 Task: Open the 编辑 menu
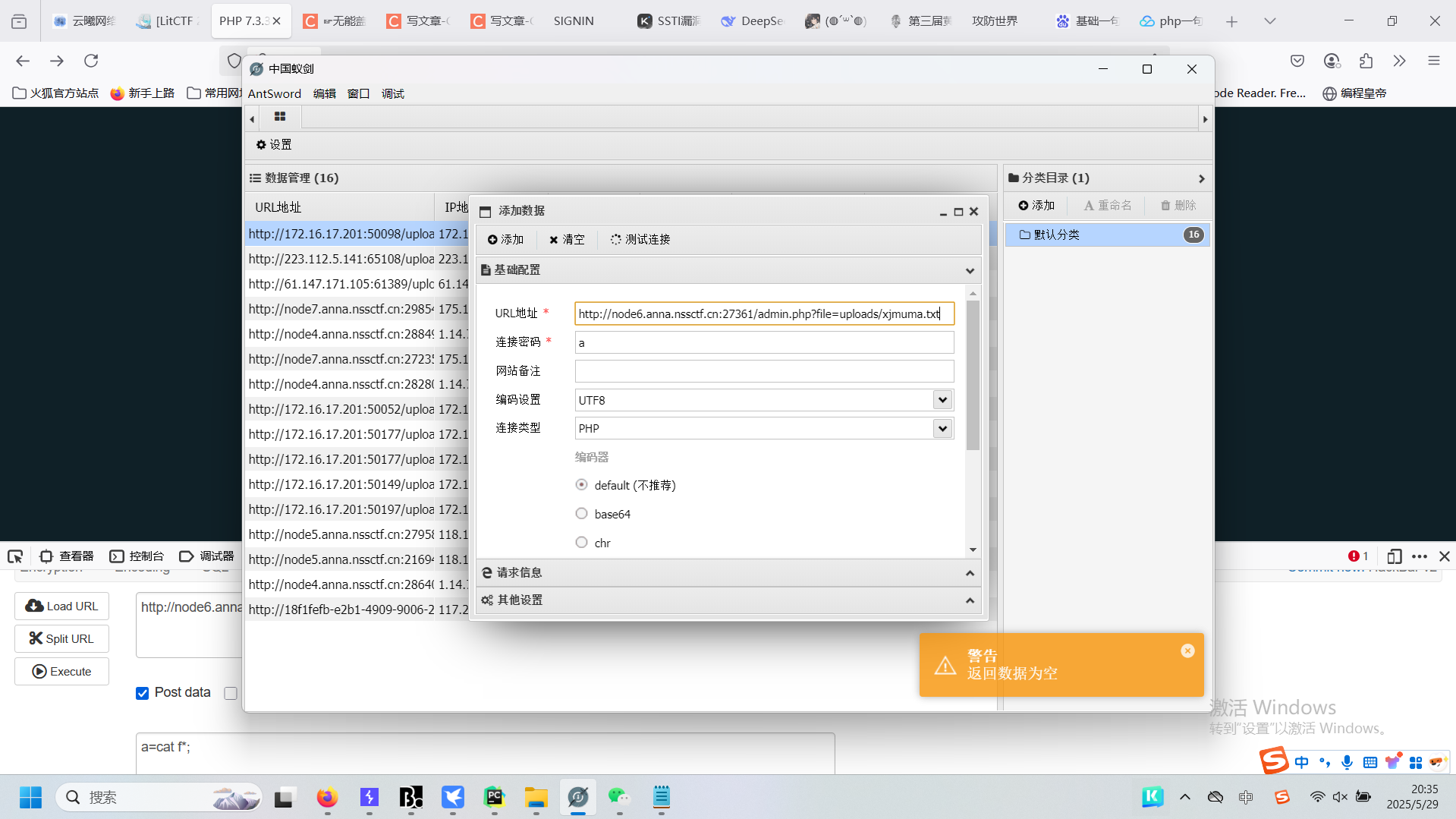(x=325, y=93)
